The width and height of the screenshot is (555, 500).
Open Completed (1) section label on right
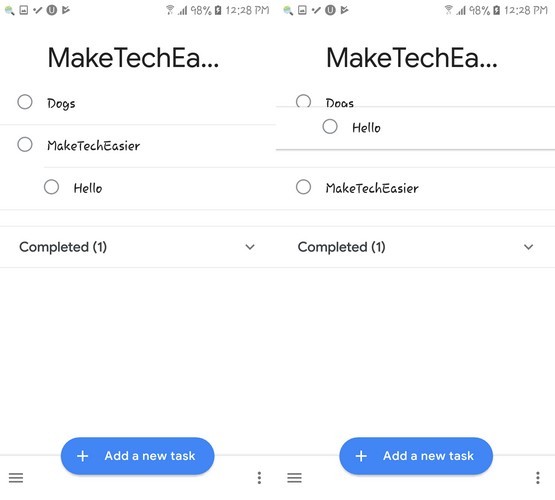pos(342,247)
